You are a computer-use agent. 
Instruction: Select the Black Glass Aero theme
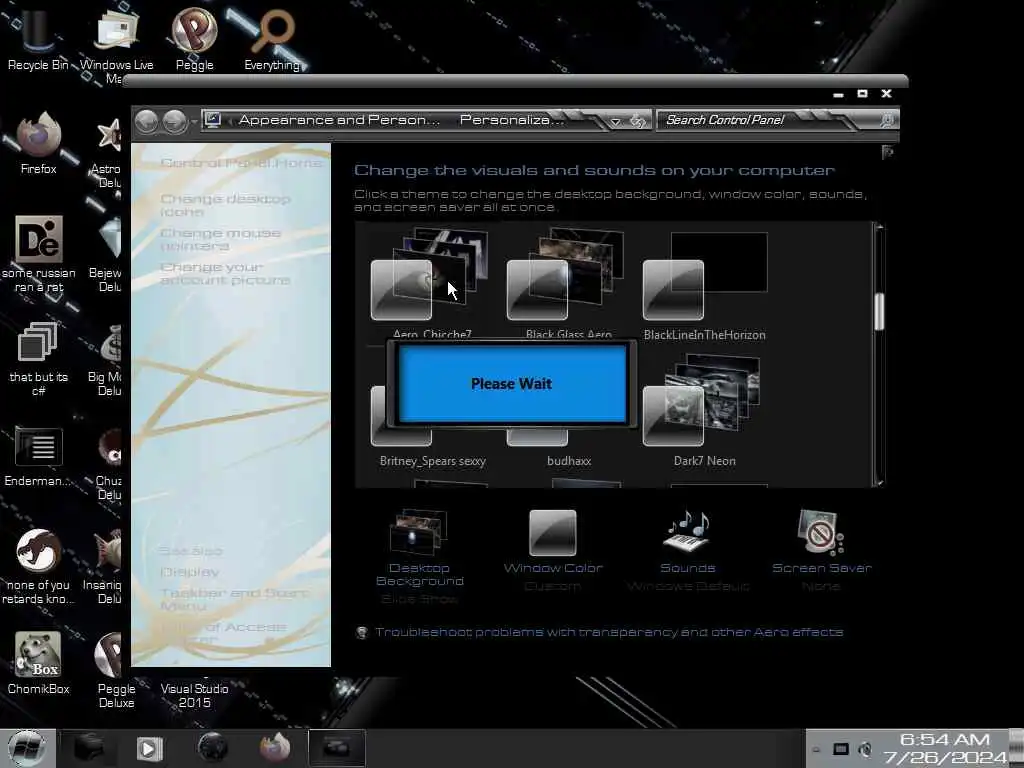568,283
